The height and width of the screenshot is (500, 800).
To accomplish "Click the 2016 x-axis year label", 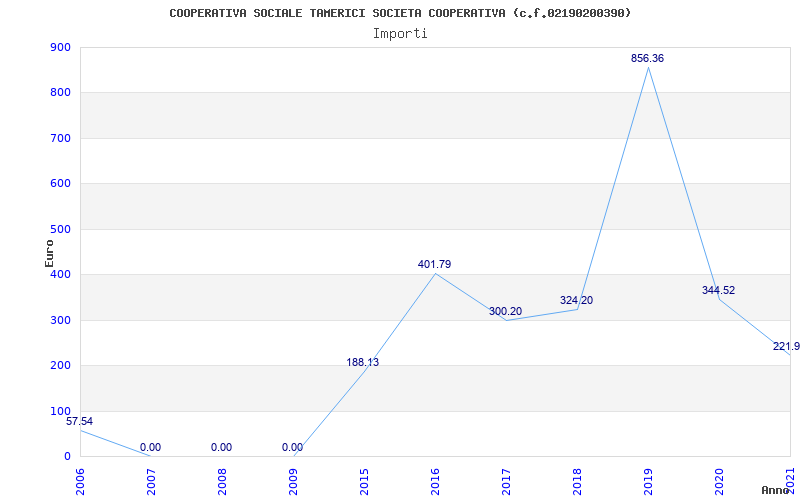I will 435,482.
